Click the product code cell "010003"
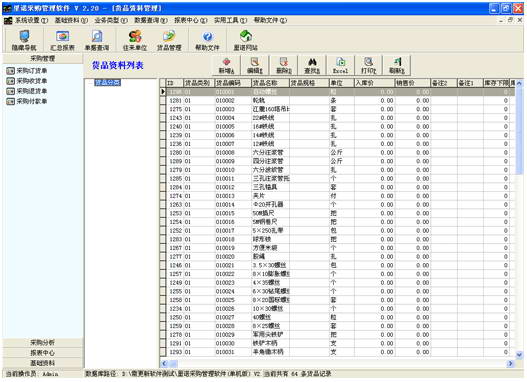 point(233,109)
